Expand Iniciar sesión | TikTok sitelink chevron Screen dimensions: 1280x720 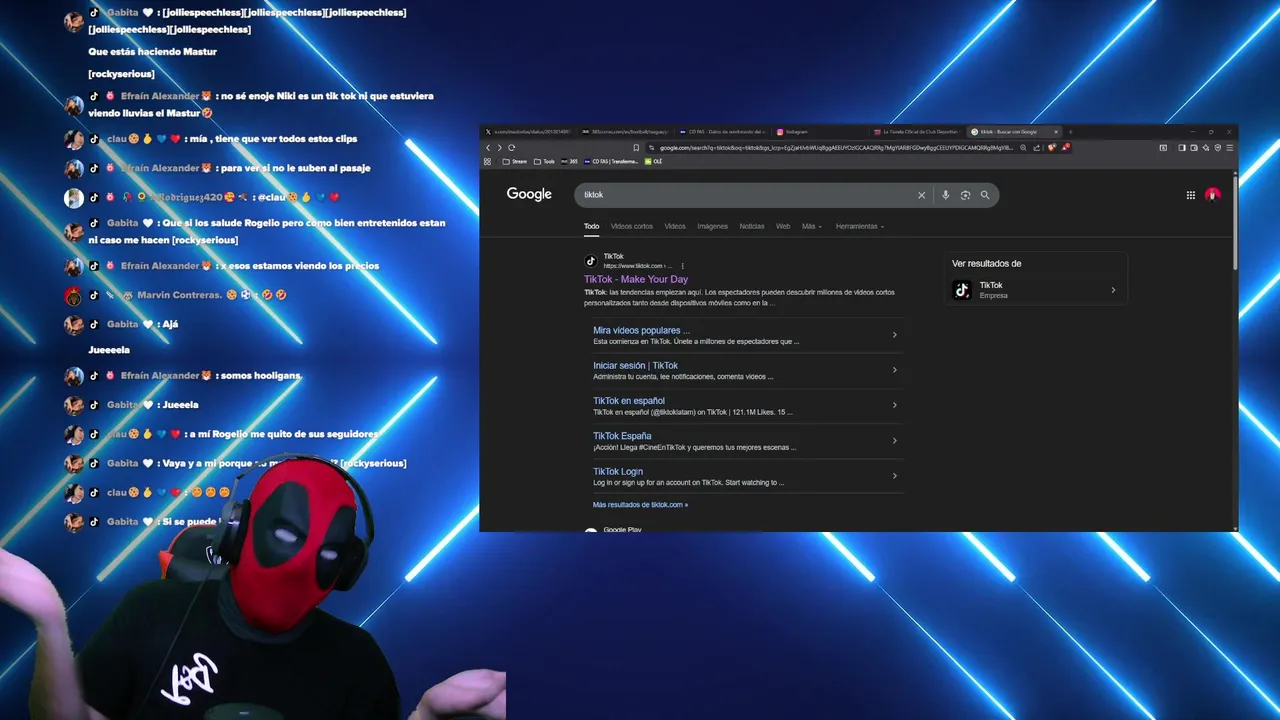(894, 370)
